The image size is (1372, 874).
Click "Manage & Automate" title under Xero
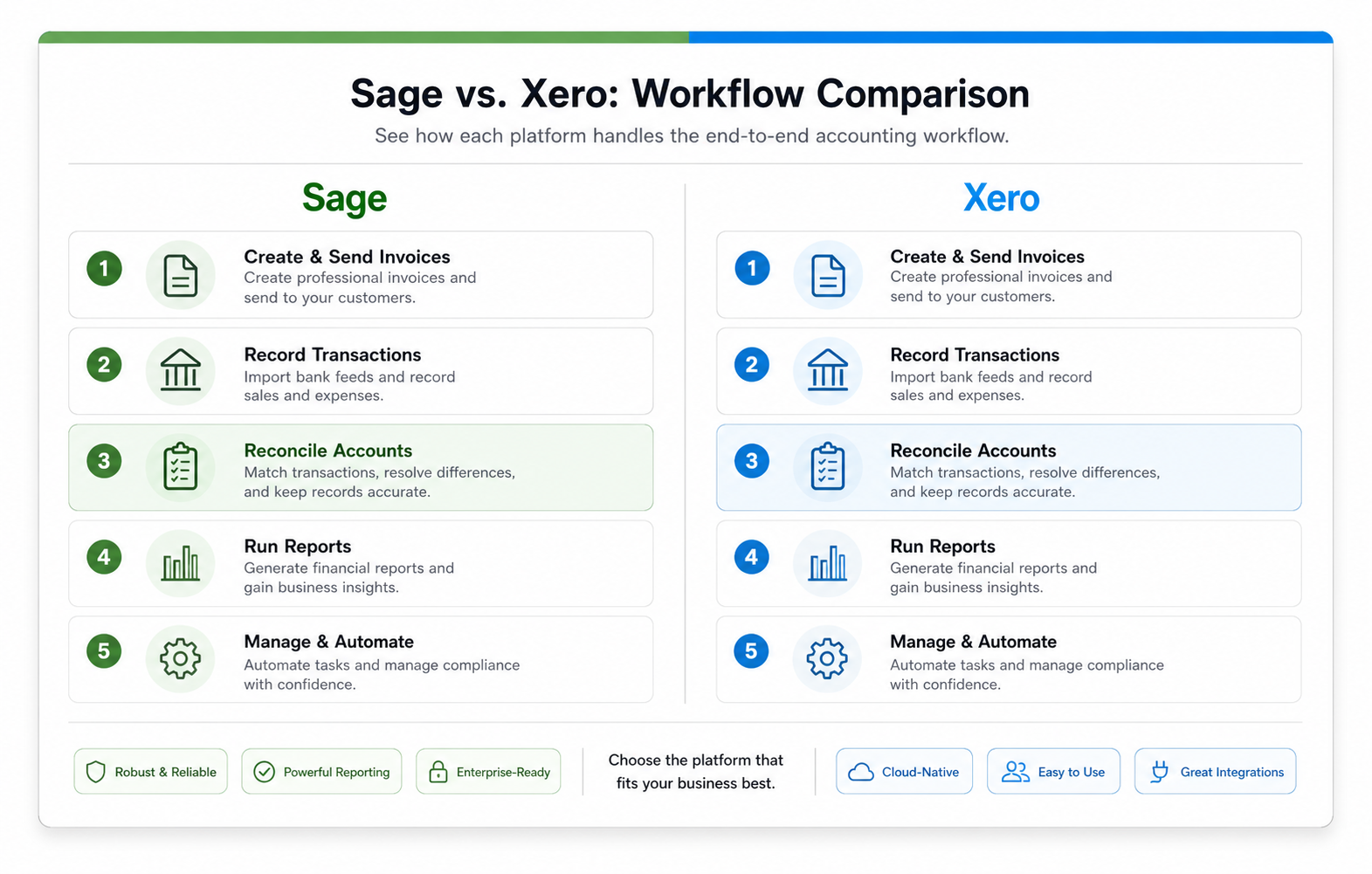[x=974, y=642]
